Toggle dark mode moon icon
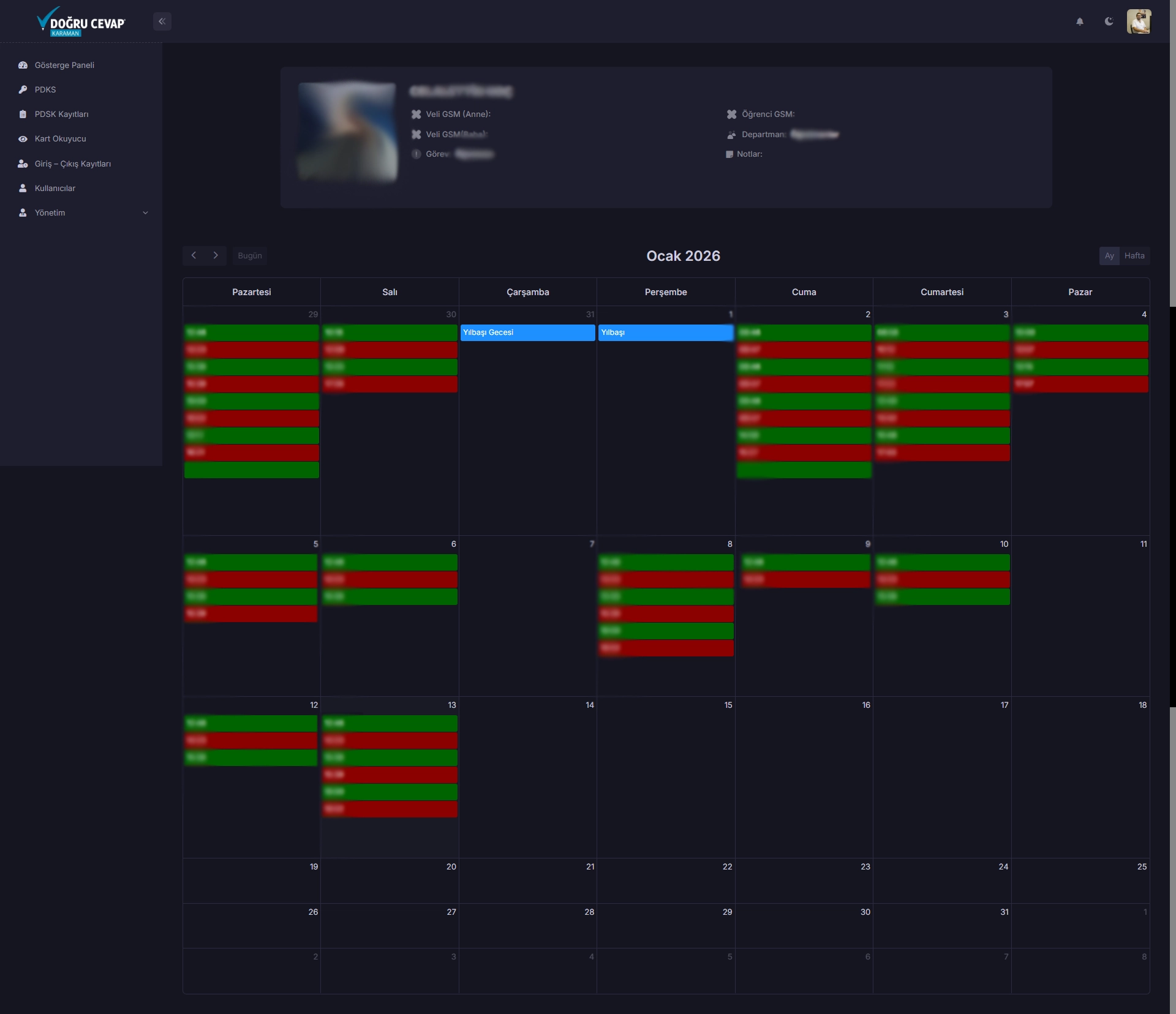Viewport: 1176px width, 1014px height. point(1109,21)
